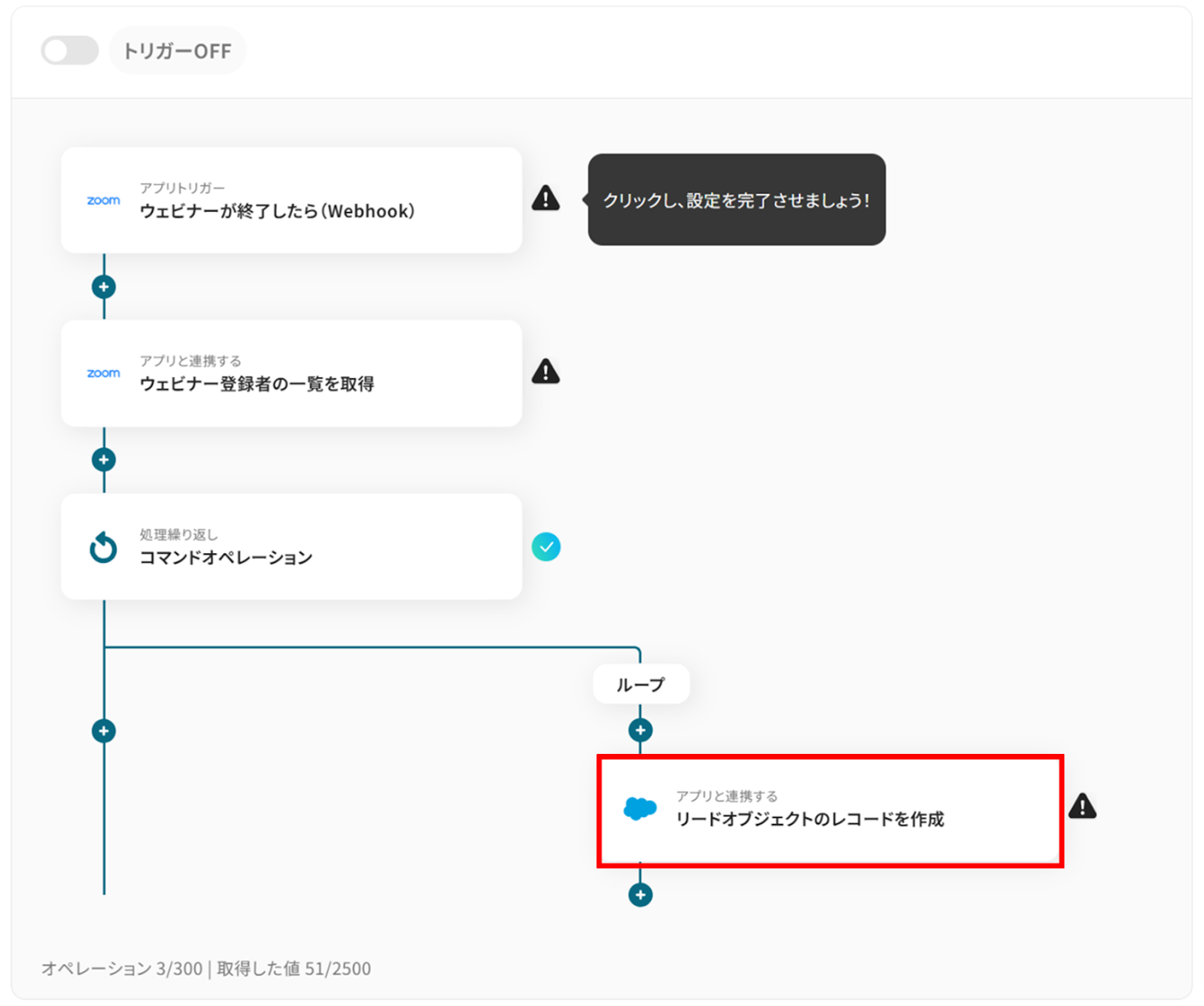Image resolution: width=1204 pixels, height=1006 pixels.
Task: Click the repeat icon on コマンドオペレーション card
Action: [103, 547]
